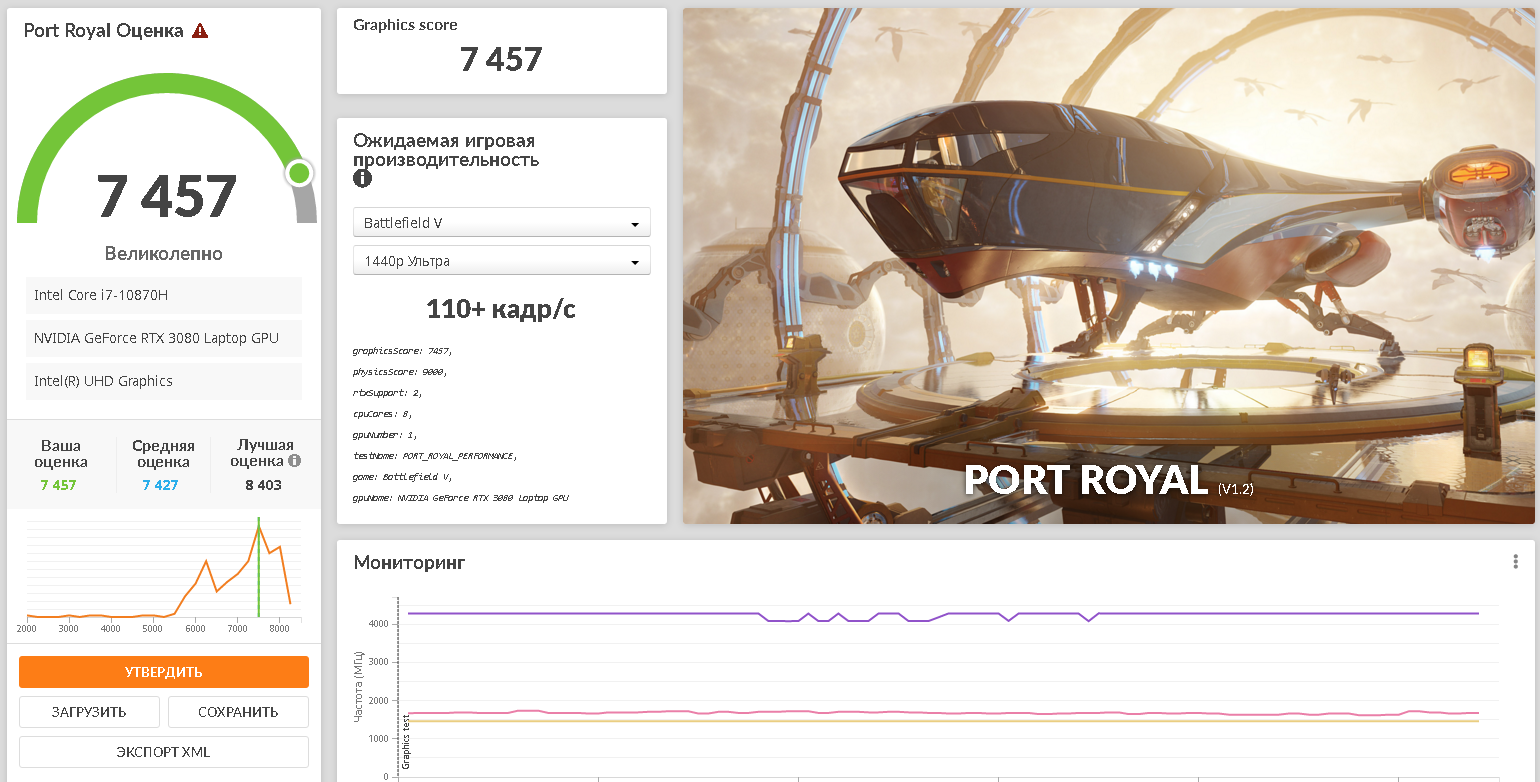Click the Великолепно rating label

pyautogui.click(x=164, y=254)
